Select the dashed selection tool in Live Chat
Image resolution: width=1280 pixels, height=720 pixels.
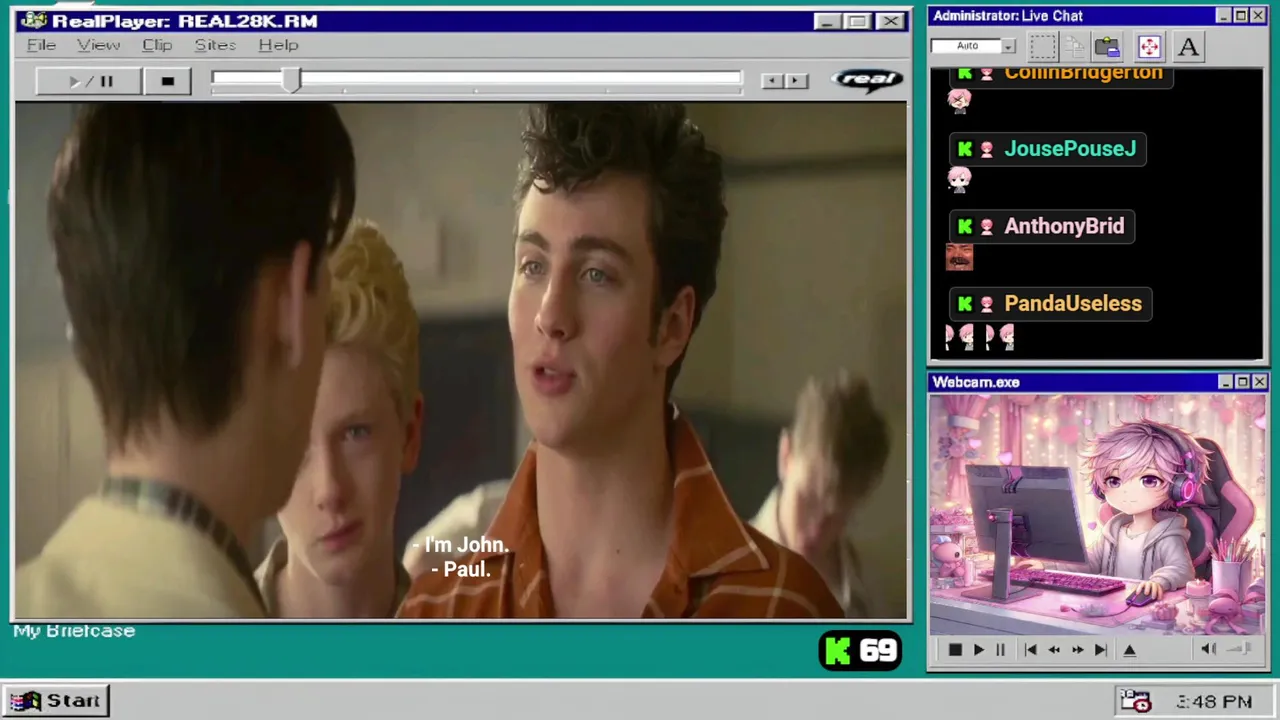[x=1042, y=46]
